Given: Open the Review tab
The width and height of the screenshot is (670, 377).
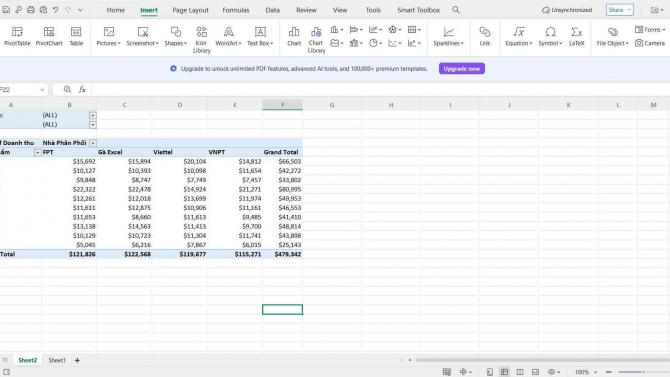Looking at the screenshot, I should tap(306, 10).
